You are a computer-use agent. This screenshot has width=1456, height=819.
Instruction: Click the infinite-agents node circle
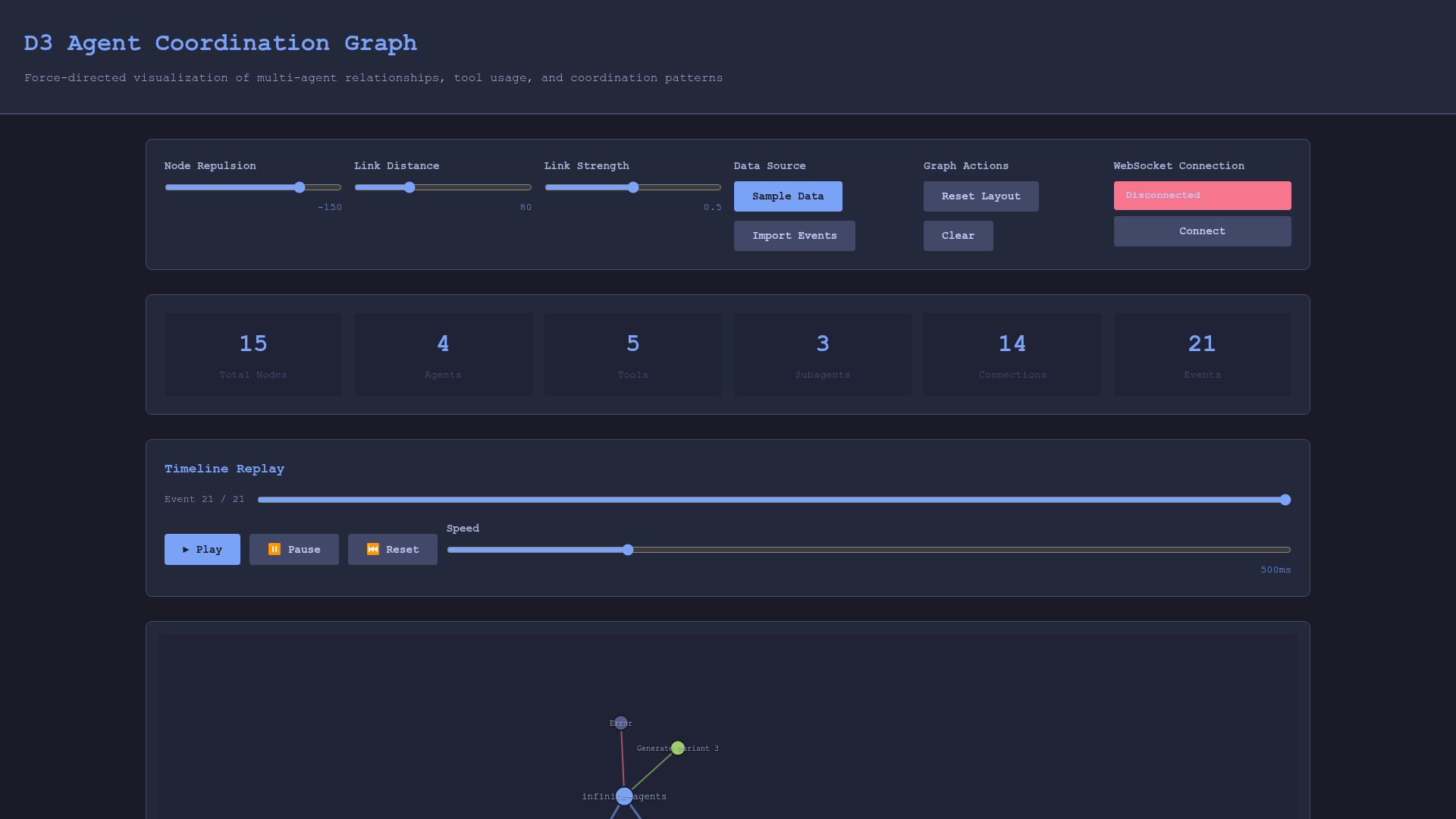pyautogui.click(x=624, y=795)
